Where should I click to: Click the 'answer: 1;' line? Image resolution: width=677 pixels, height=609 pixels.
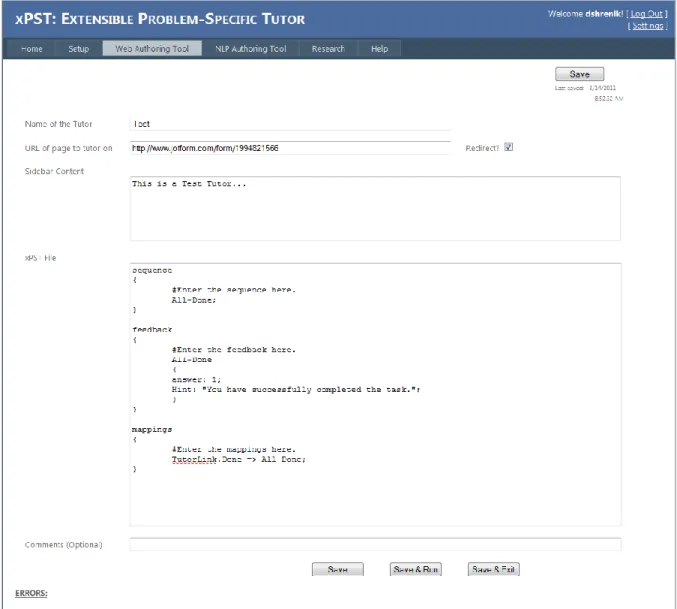(x=196, y=380)
